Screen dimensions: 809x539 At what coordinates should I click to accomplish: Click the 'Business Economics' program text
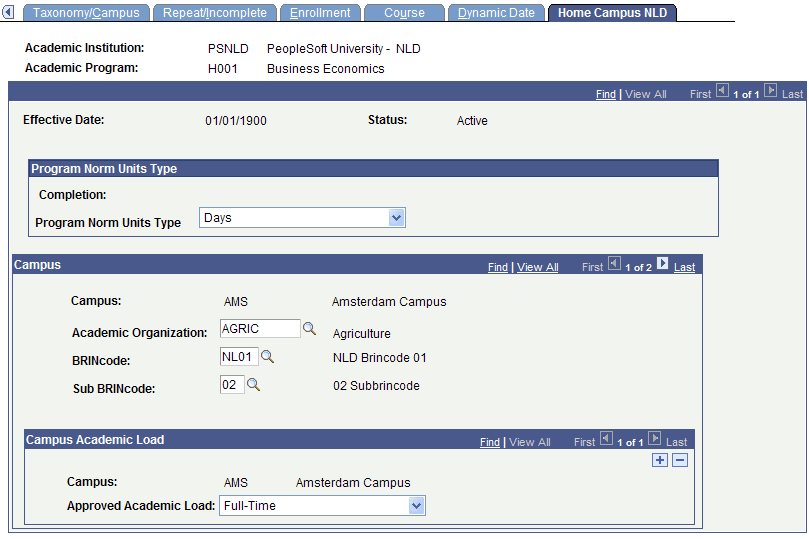click(326, 69)
